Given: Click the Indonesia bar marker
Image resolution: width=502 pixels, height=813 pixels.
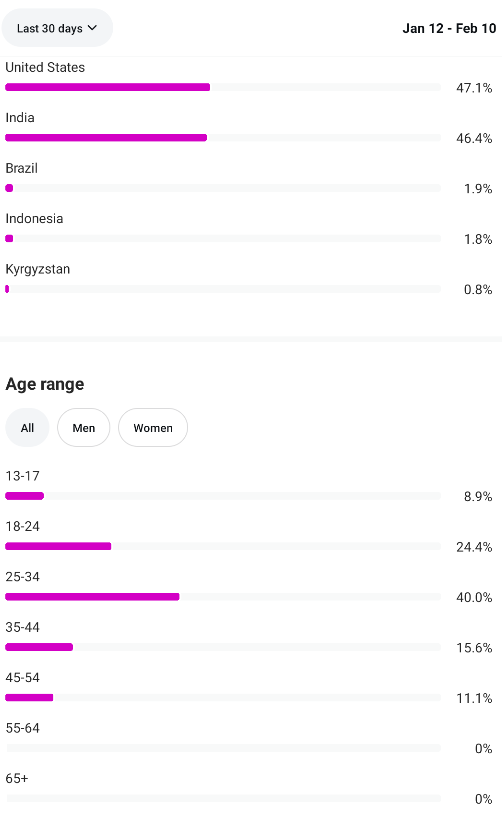Looking at the screenshot, I should point(9,239).
